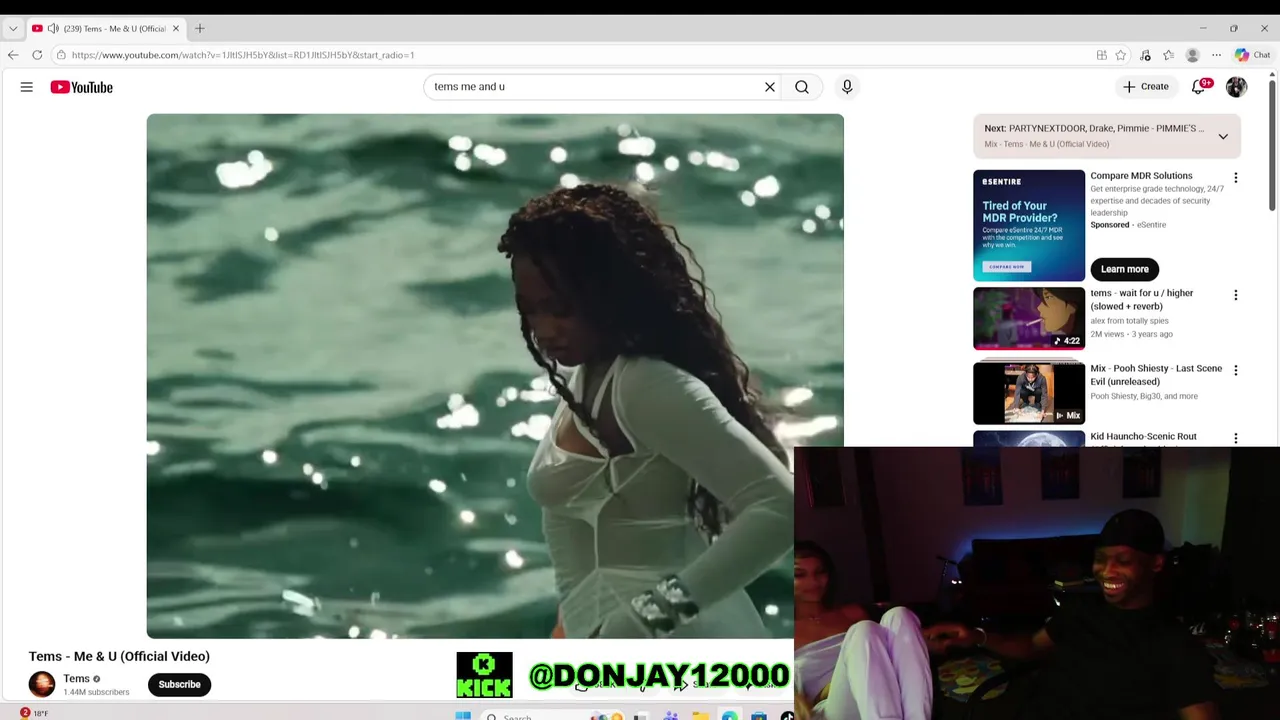Add this page to favorites star

pyautogui.click(x=1121, y=55)
